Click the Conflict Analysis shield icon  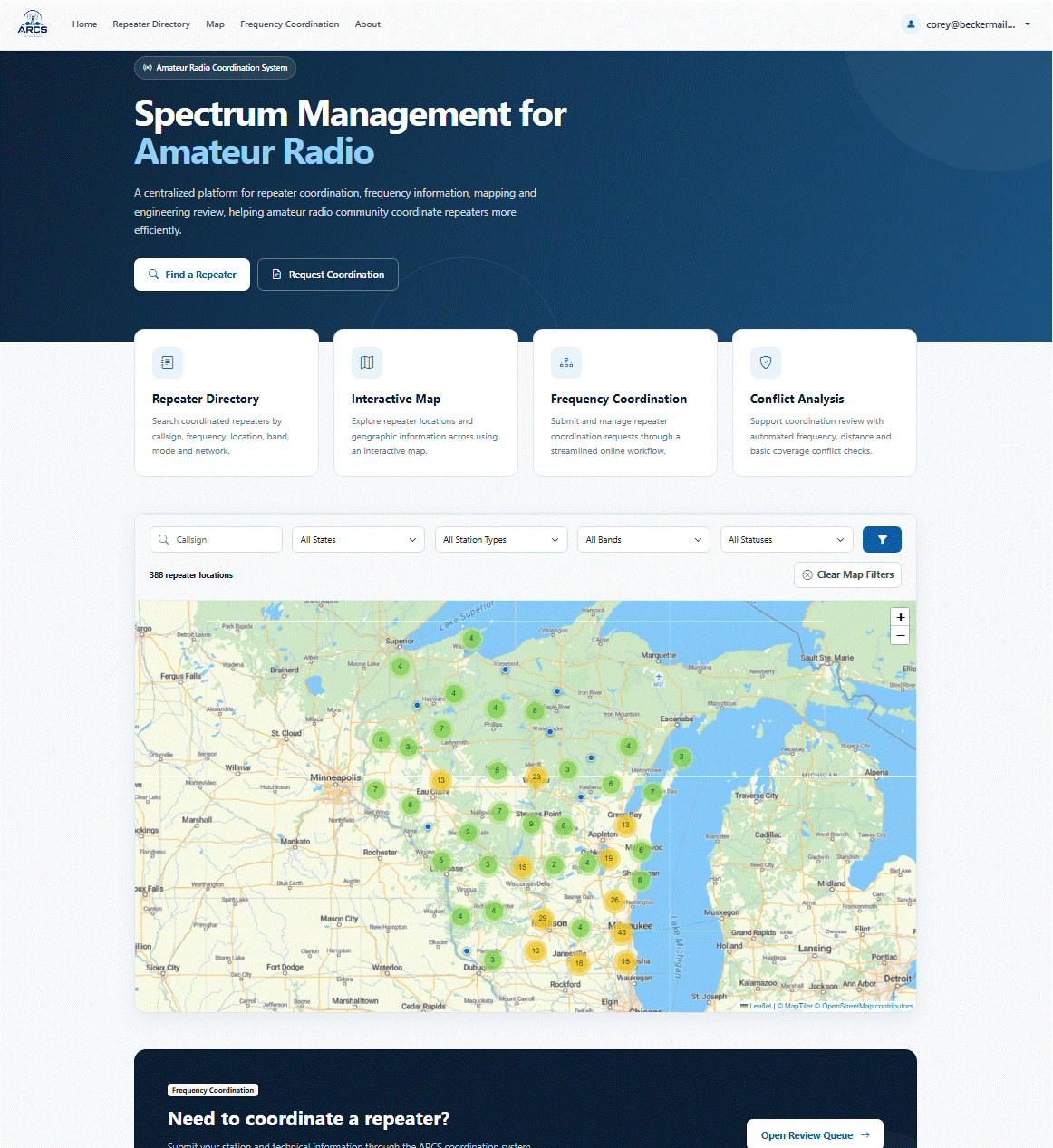point(766,362)
